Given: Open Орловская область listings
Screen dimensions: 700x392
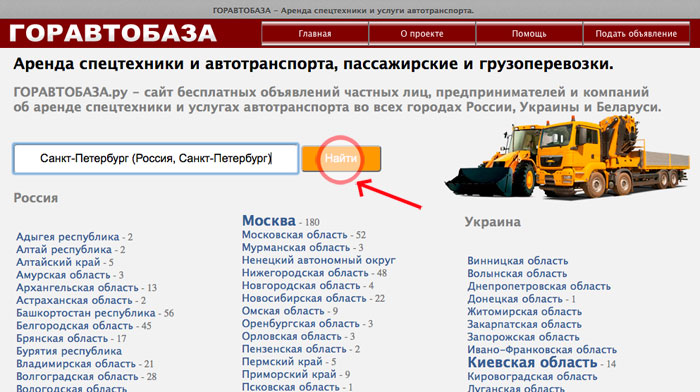Looking at the screenshot, I should (292, 336).
